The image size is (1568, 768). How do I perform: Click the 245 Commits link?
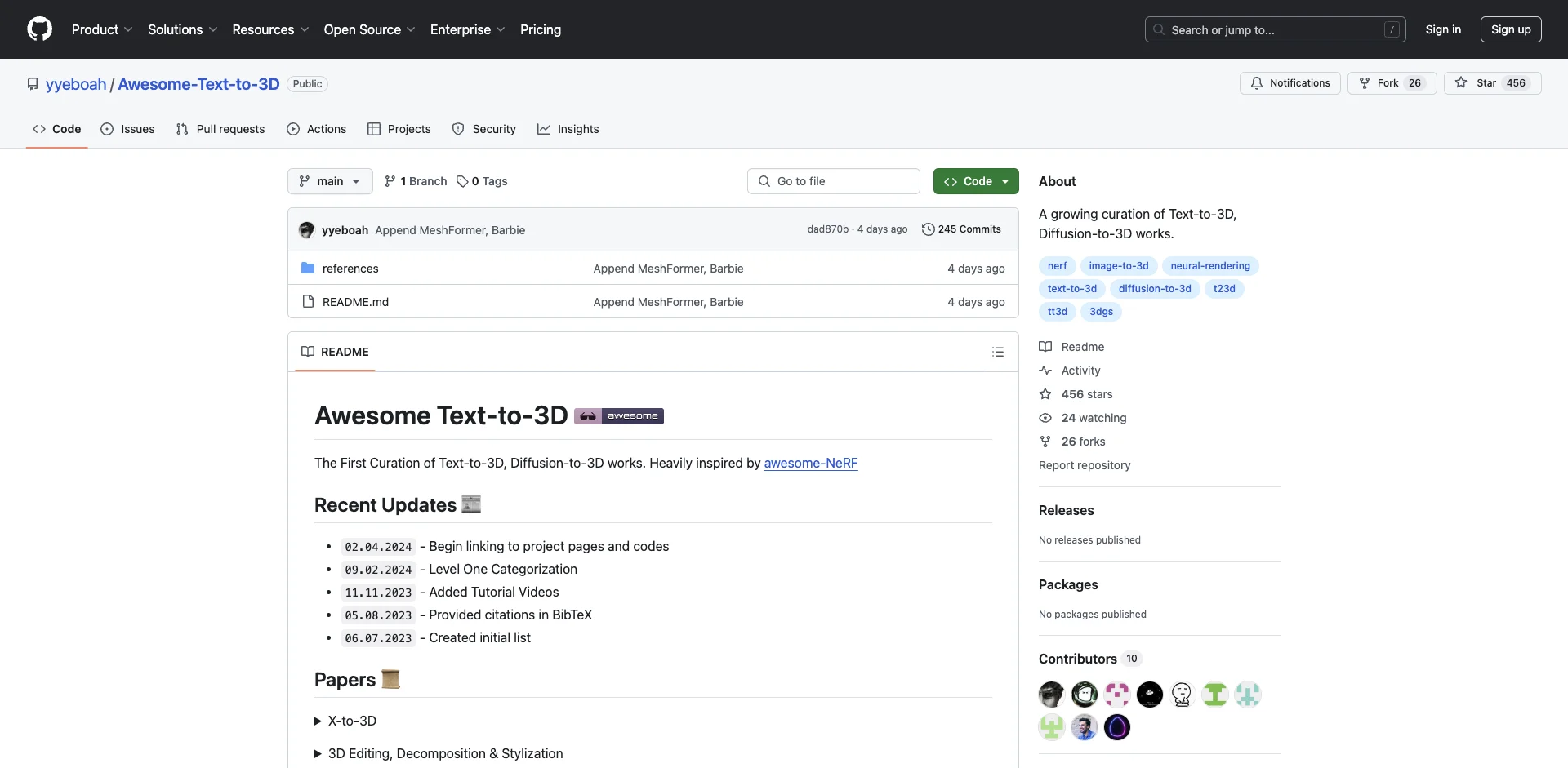coord(961,229)
